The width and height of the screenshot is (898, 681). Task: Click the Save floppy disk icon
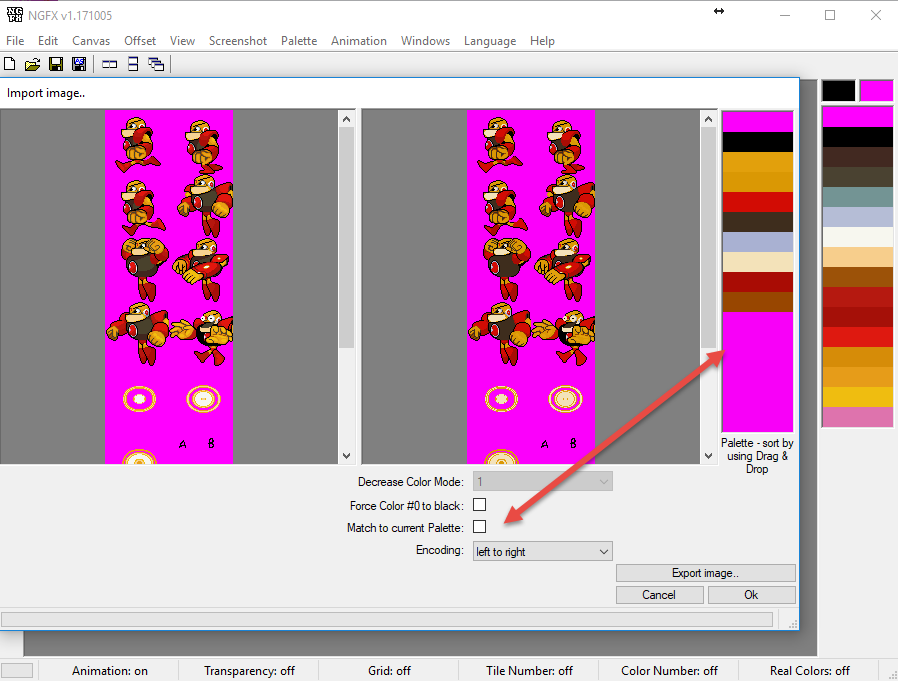click(x=56, y=64)
